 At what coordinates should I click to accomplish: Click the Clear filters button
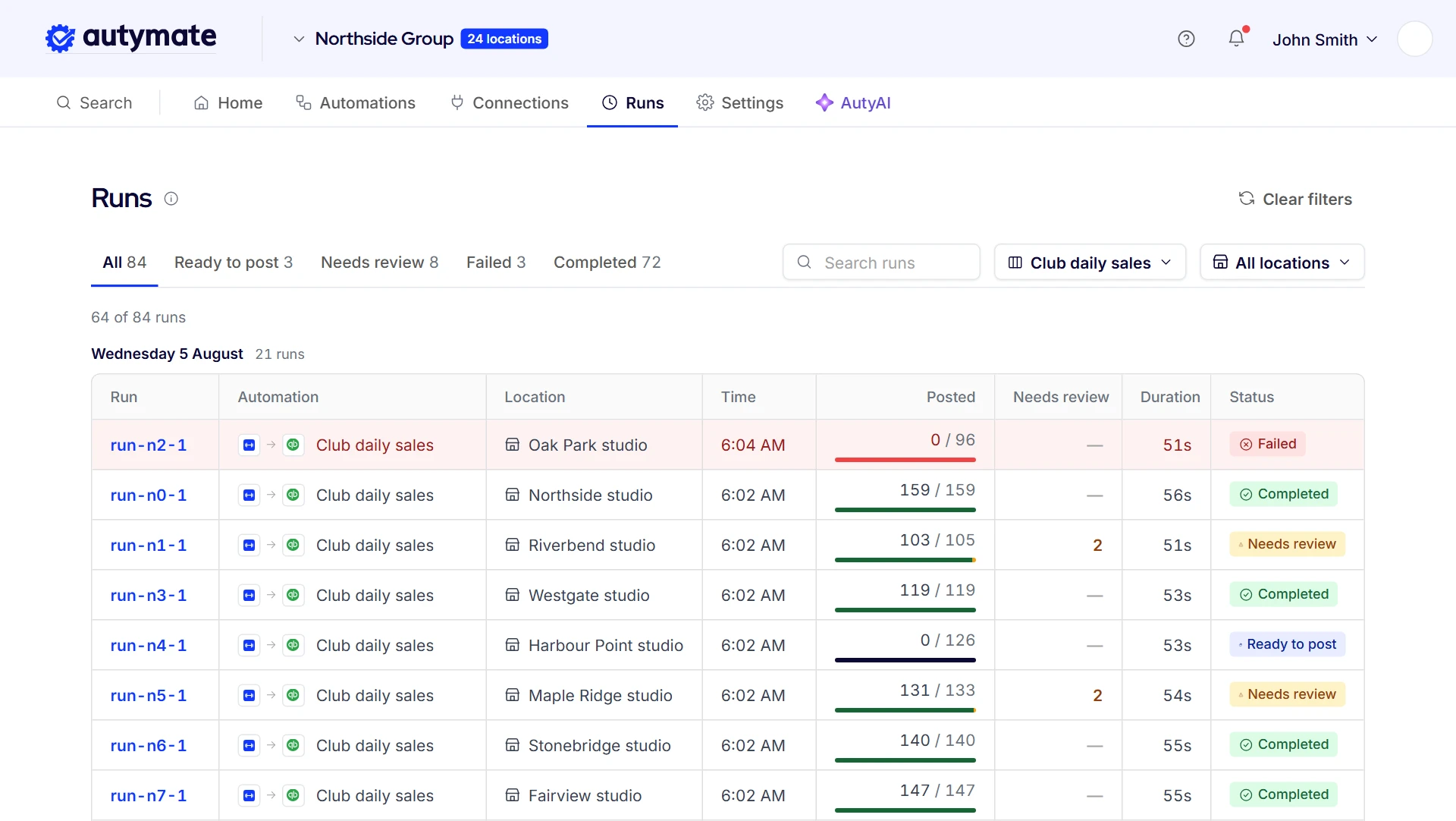click(x=1295, y=199)
